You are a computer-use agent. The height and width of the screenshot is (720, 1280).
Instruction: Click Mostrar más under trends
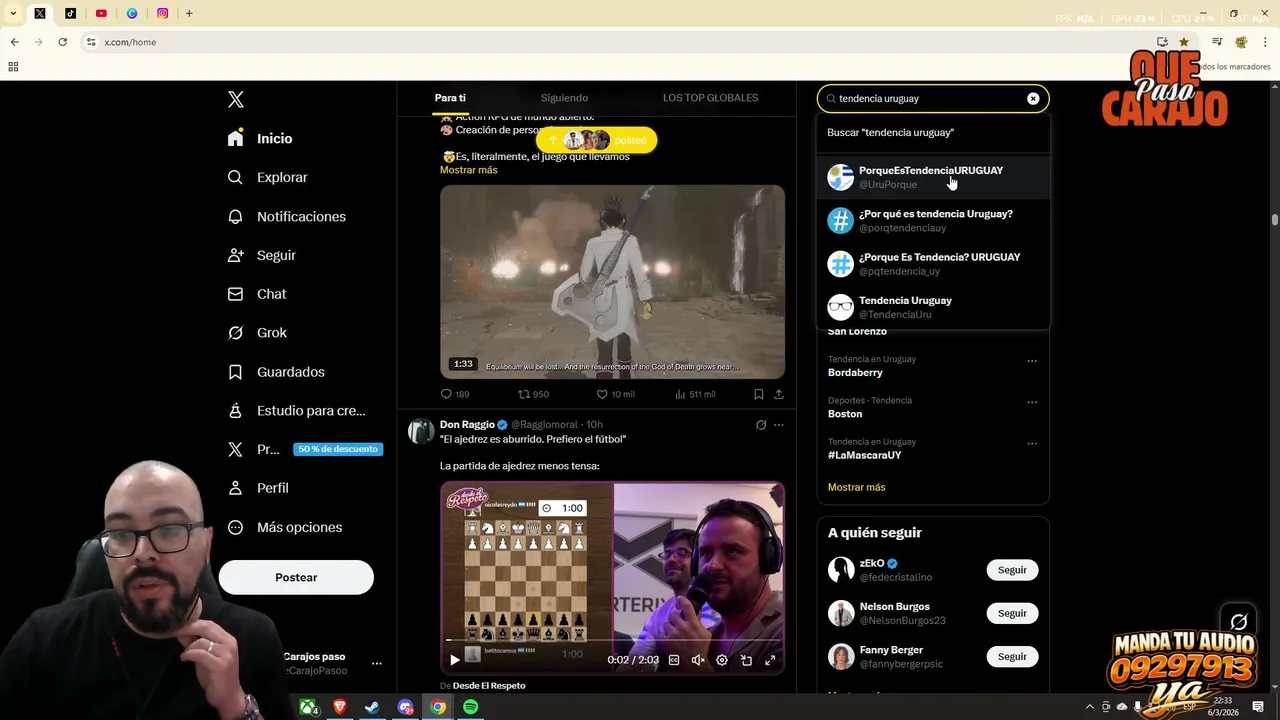pos(856,487)
